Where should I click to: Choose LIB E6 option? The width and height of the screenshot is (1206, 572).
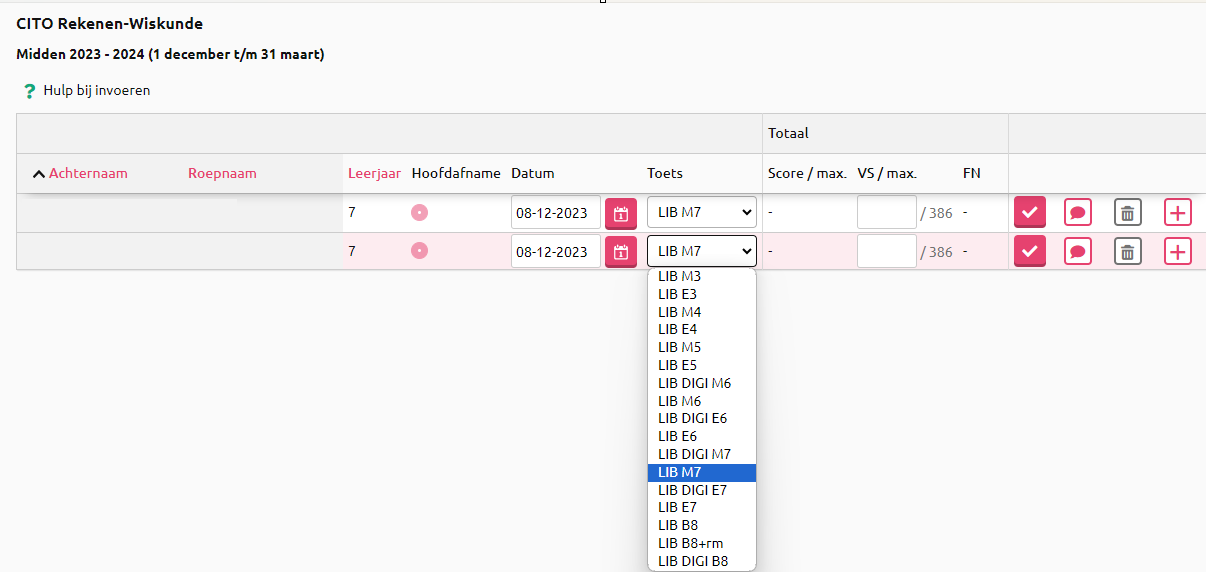702,436
